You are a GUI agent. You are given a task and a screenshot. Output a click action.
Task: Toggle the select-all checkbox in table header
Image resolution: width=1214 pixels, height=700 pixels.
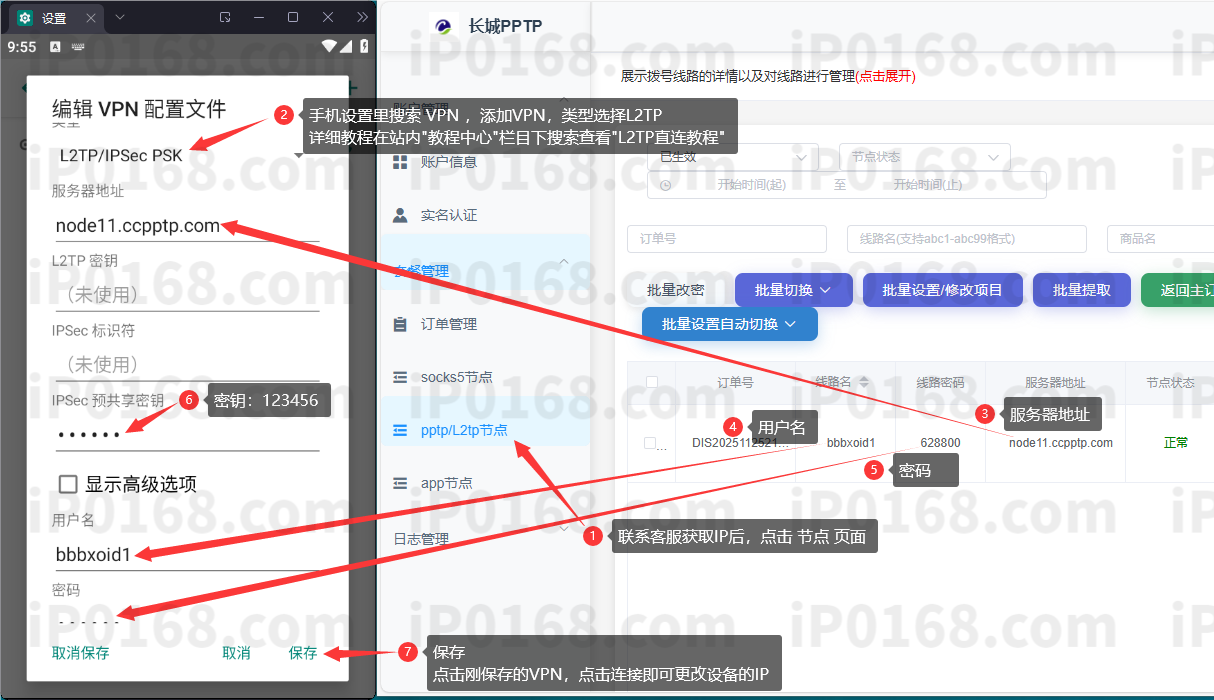click(x=652, y=382)
